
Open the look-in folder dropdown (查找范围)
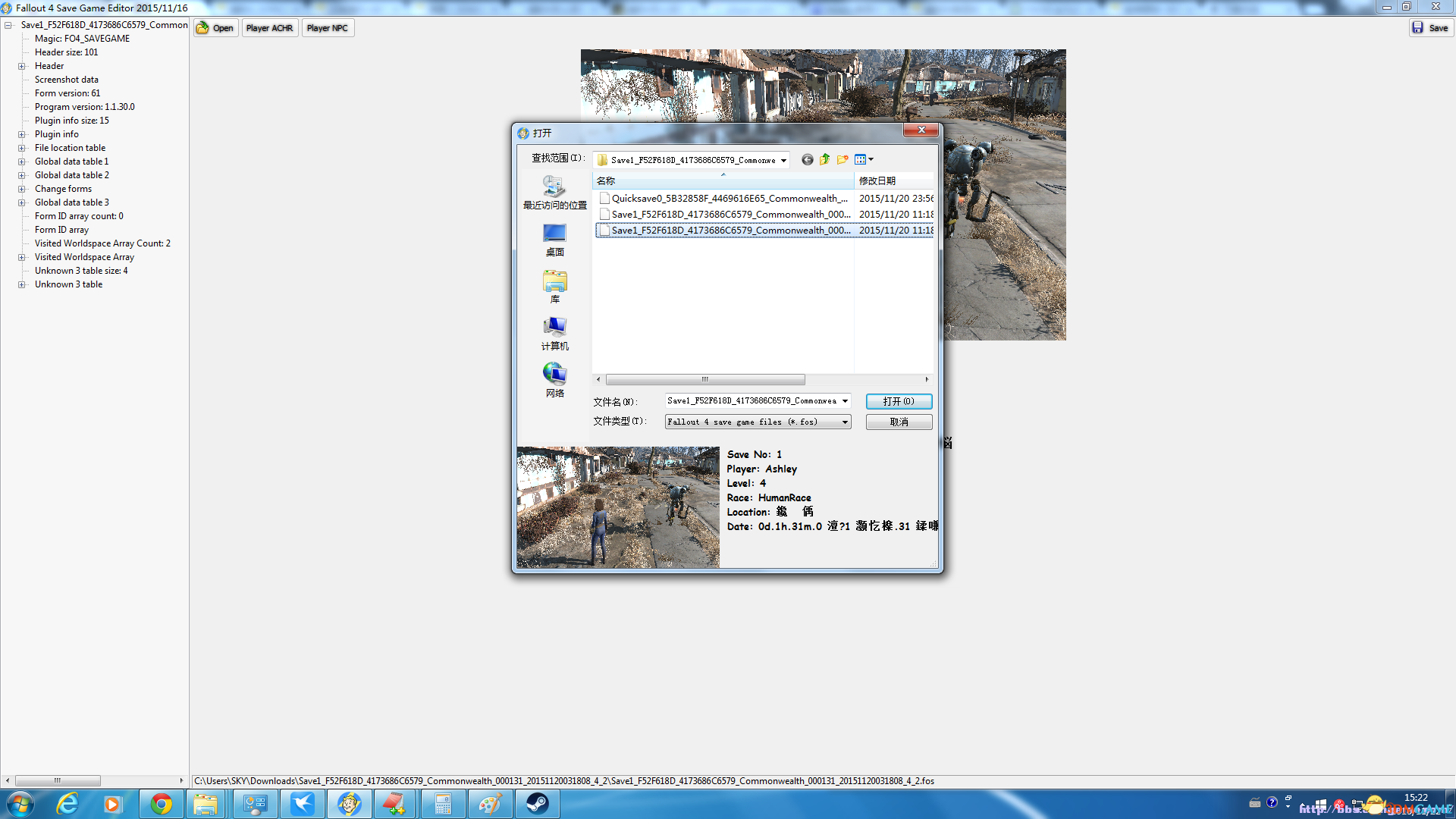783,160
